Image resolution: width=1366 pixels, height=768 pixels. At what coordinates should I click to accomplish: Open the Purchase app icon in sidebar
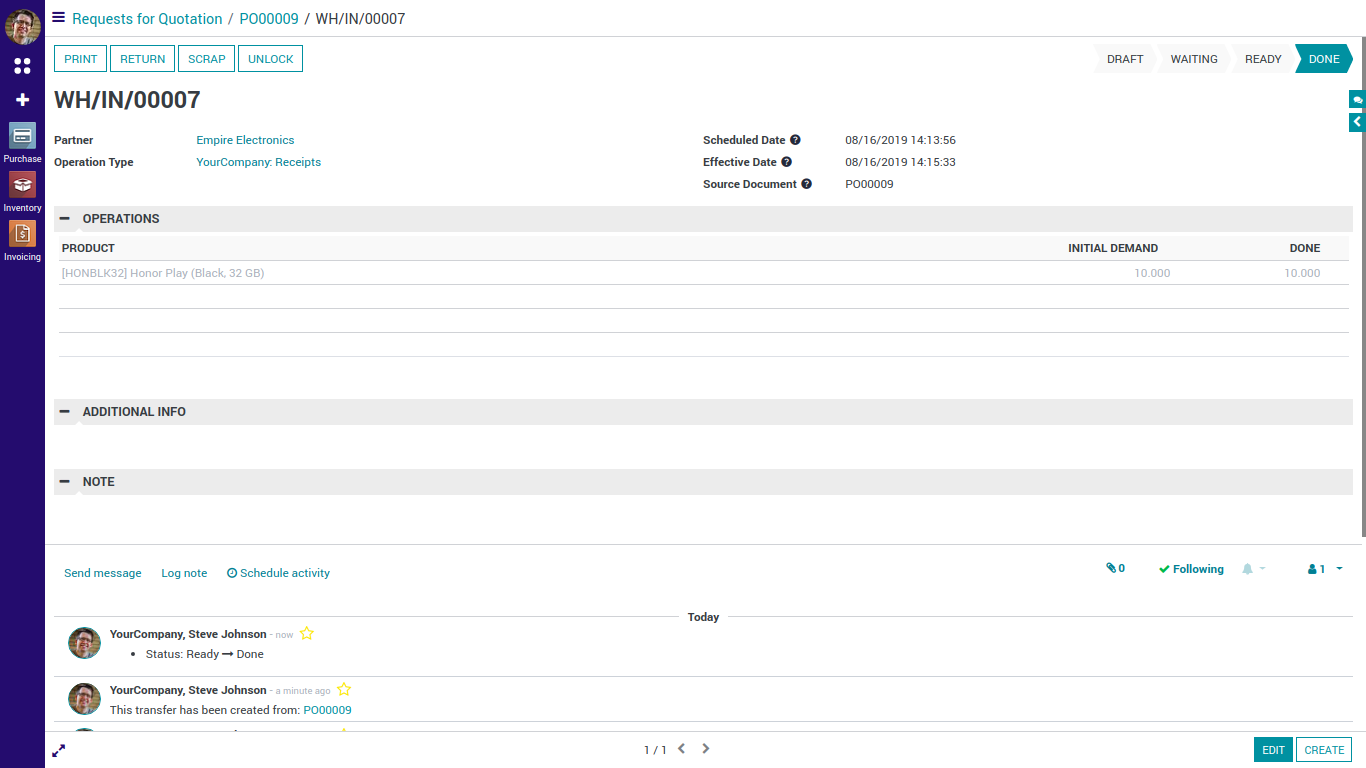[x=22, y=136]
